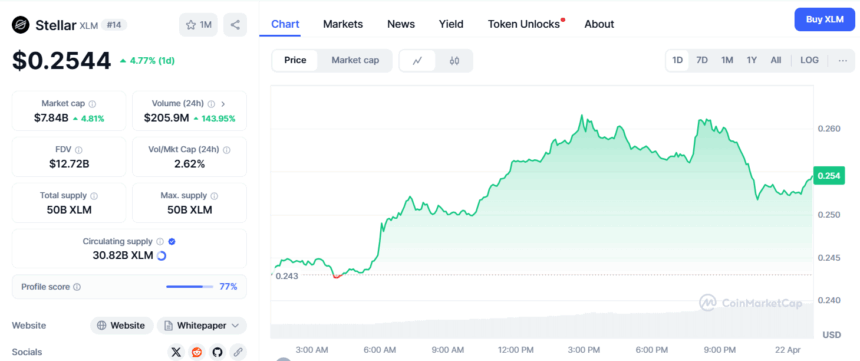Set chart range to 1M
The width and height of the screenshot is (860, 361).
point(727,60)
